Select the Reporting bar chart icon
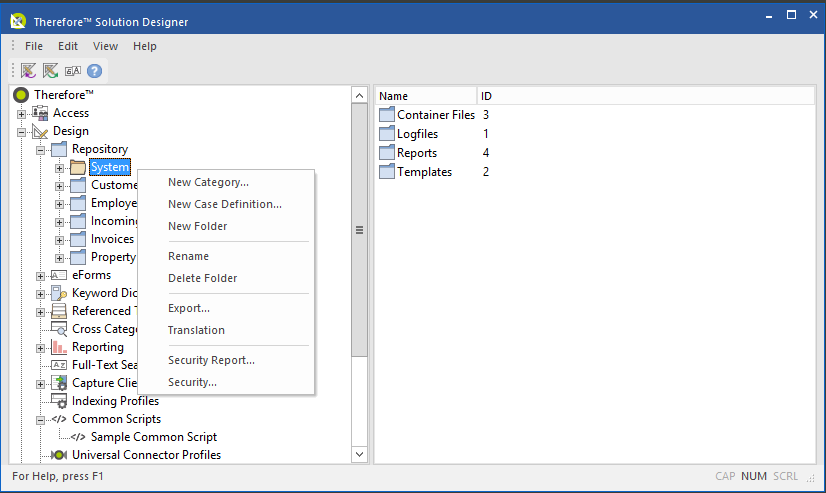This screenshot has height=493, width=826. 59,347
